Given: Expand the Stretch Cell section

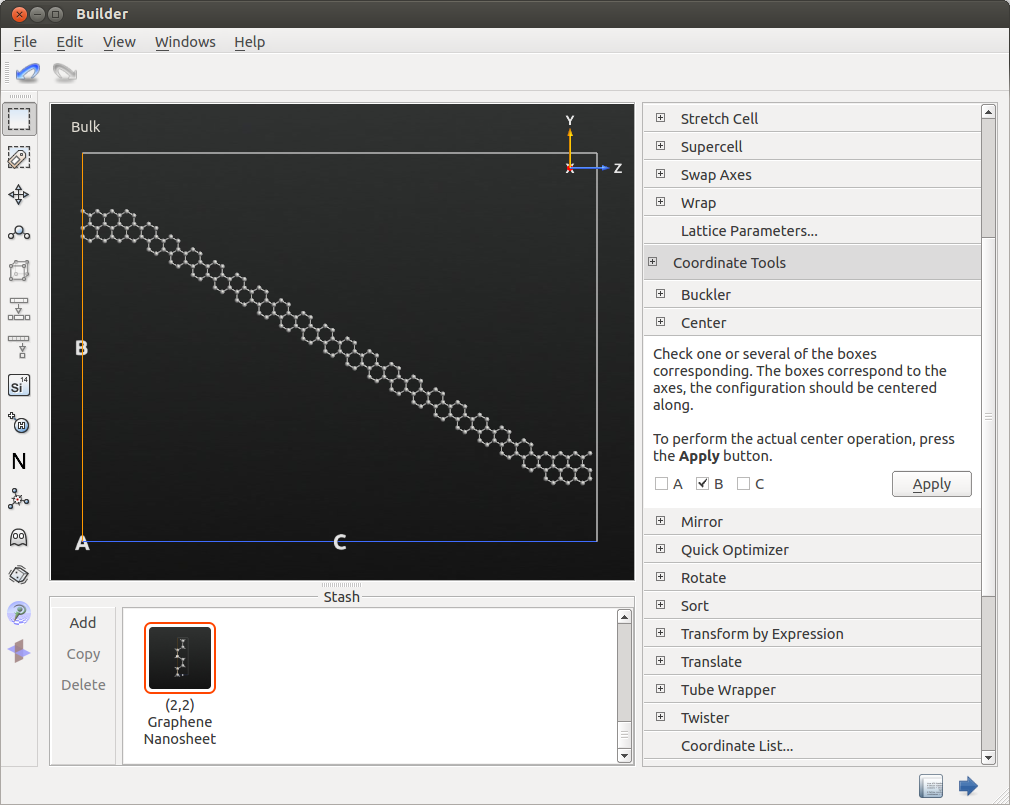Looking at the screenshot, I should (661, 118).
